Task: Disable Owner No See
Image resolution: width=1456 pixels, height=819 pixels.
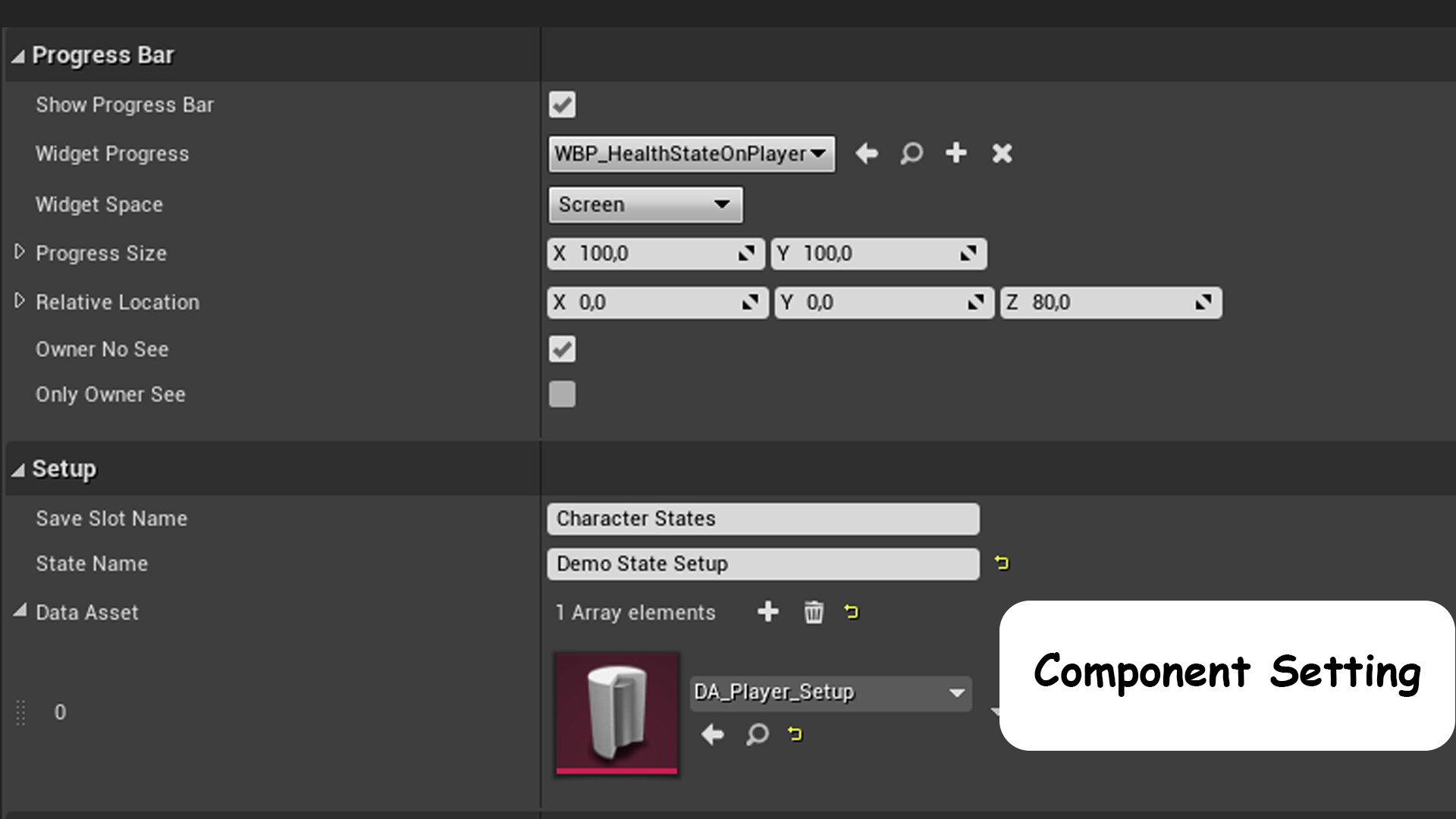Action: pos(562,349)
